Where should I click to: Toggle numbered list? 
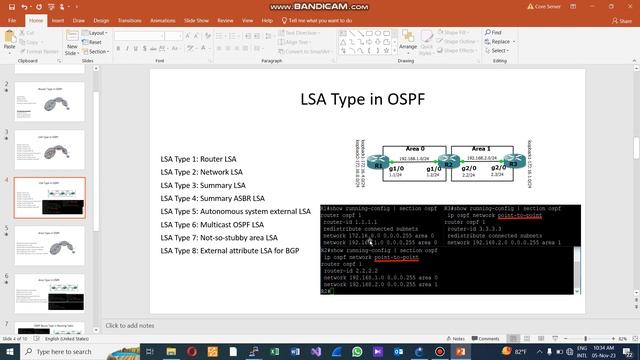click(x=234, y=36)
